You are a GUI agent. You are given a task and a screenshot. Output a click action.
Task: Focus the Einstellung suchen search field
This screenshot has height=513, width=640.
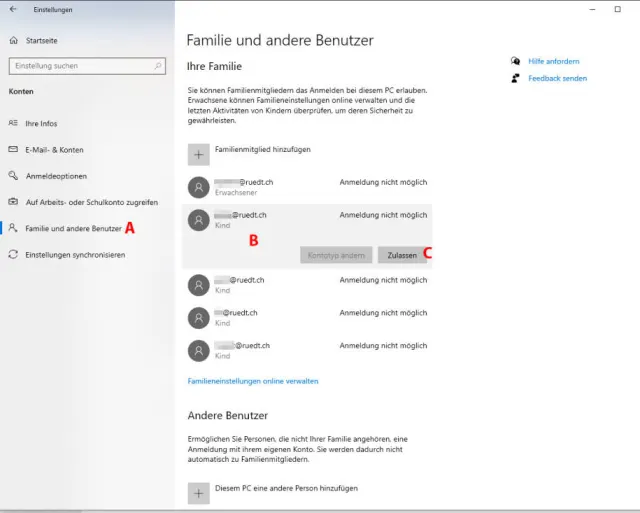pyautogui.click(x=87, y=66)
